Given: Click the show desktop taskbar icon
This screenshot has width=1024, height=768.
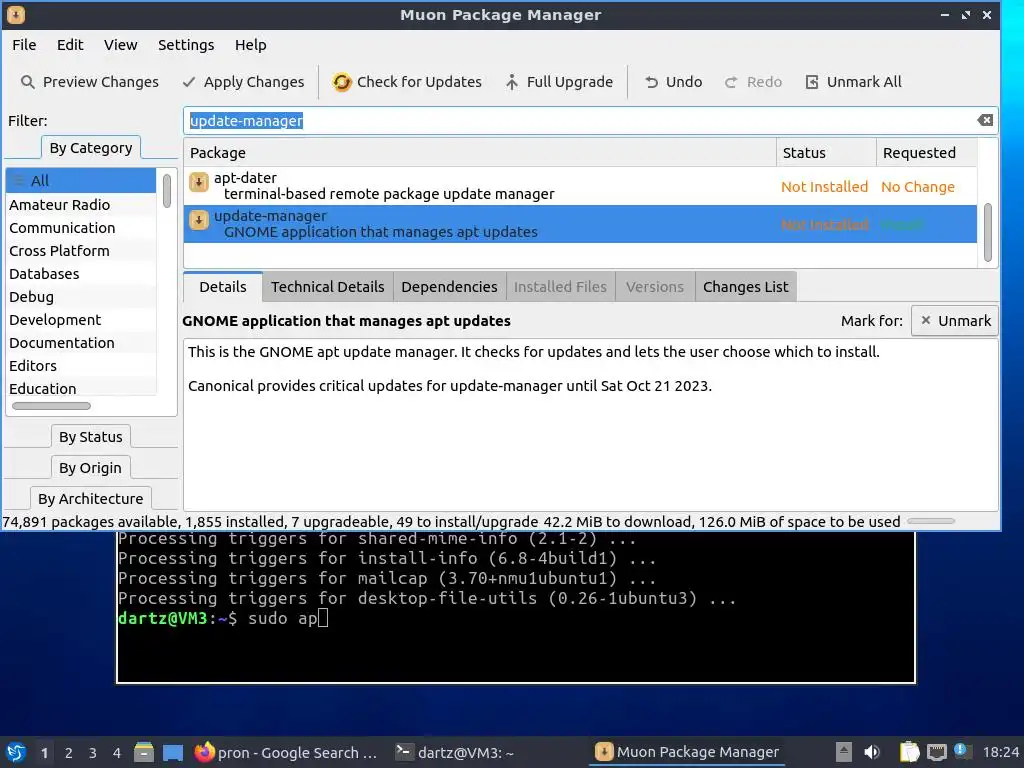Looking at the screenshot, I should pos(173,752).
